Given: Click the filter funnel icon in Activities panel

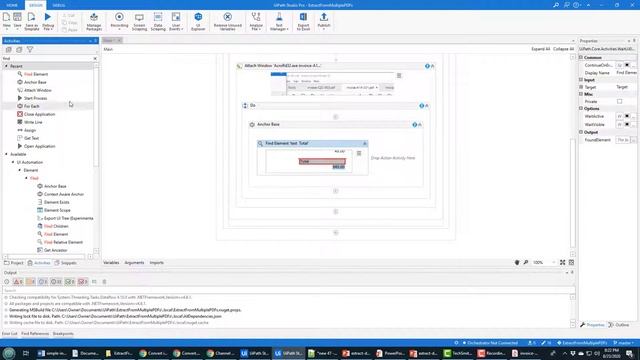Looking at the screenshot, I should 30,49.
